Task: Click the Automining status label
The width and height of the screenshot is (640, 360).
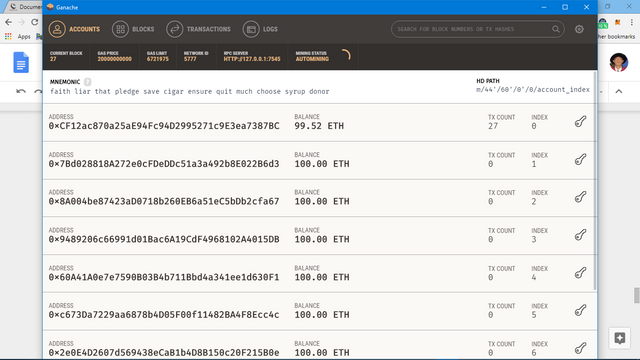Action: click(312, 59)
